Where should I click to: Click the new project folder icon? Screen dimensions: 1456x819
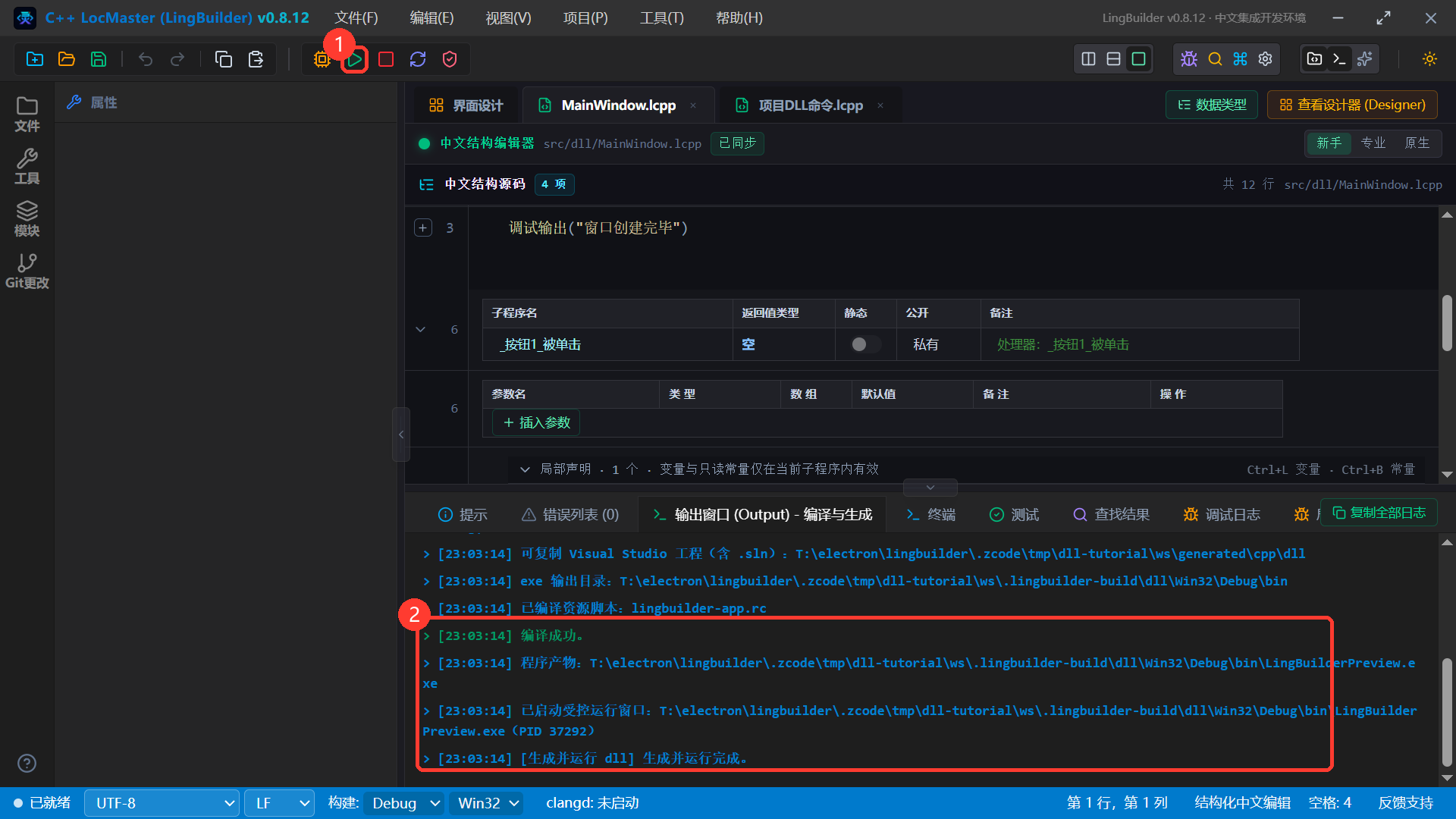35,59
